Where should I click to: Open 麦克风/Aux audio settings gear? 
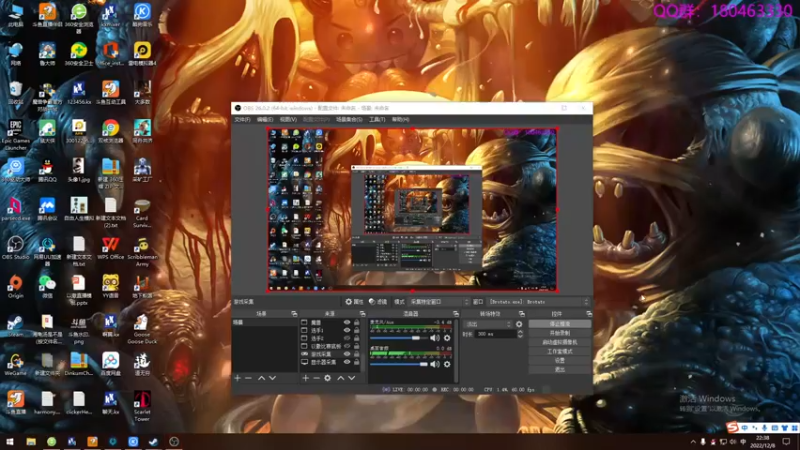[447, 338]
